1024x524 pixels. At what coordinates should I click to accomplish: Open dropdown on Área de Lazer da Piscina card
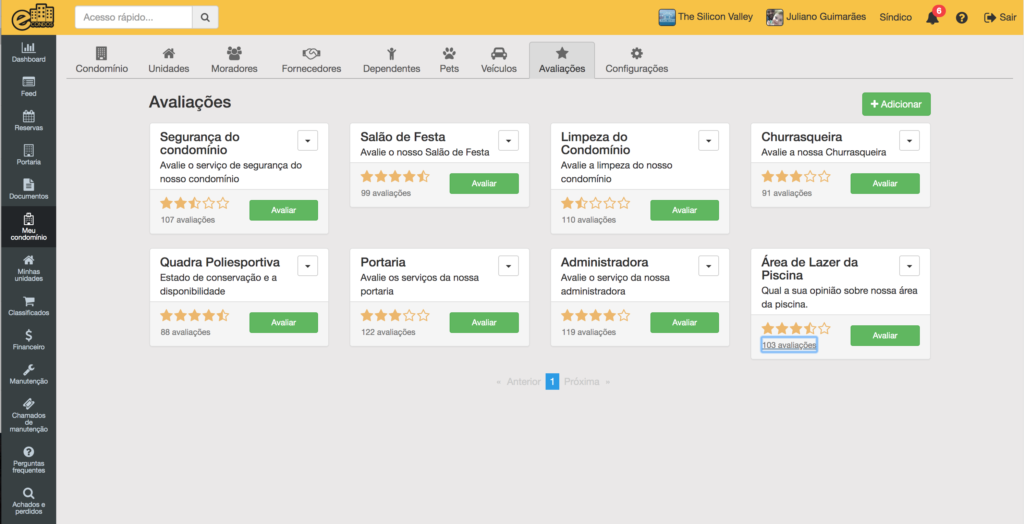pos(909,266)
